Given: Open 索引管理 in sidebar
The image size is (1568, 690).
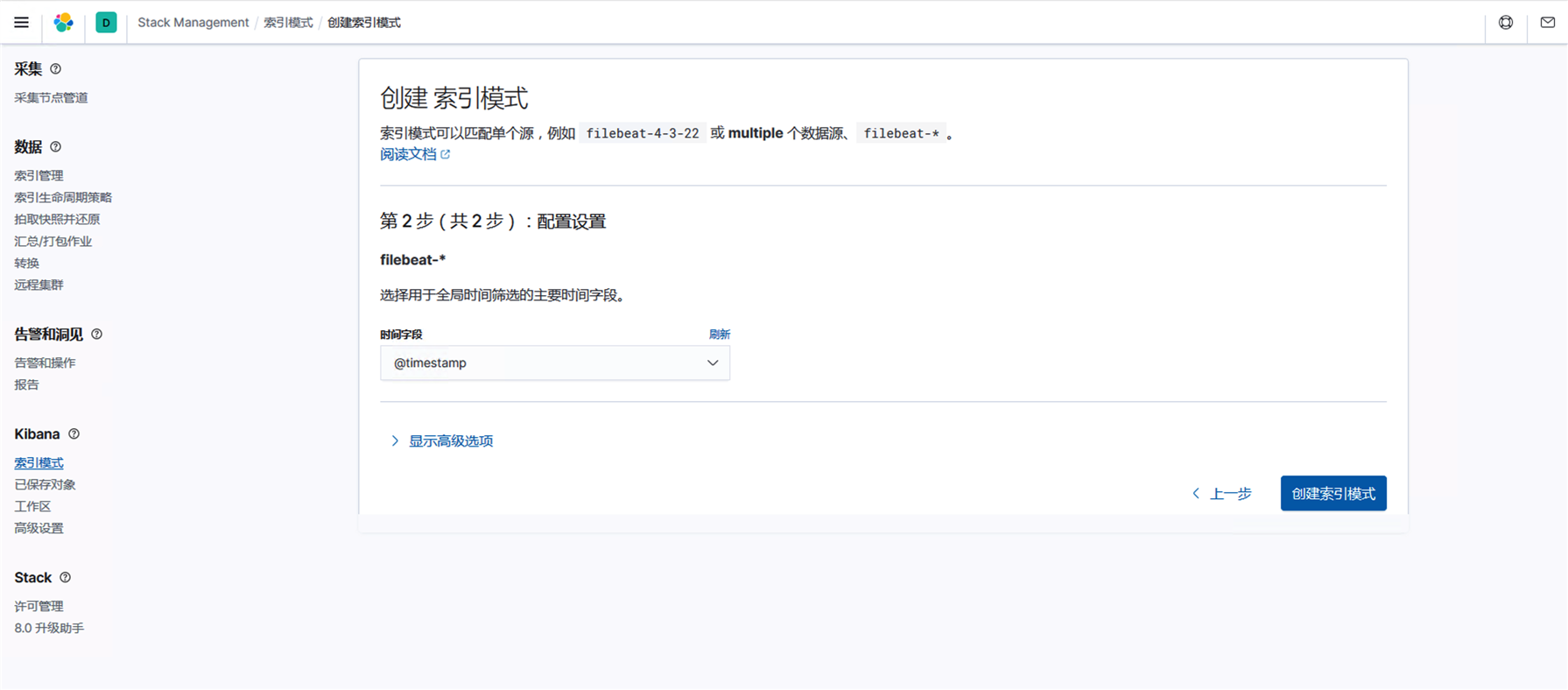Looking at the screenshot, I should click(39, 176).
